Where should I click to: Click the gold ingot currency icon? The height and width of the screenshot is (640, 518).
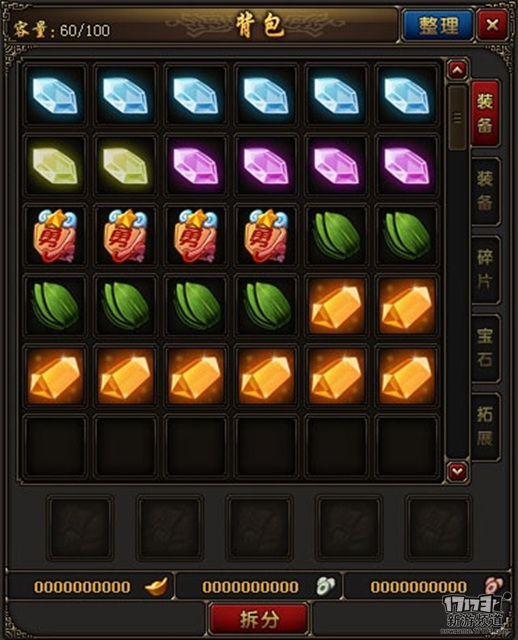156,586
